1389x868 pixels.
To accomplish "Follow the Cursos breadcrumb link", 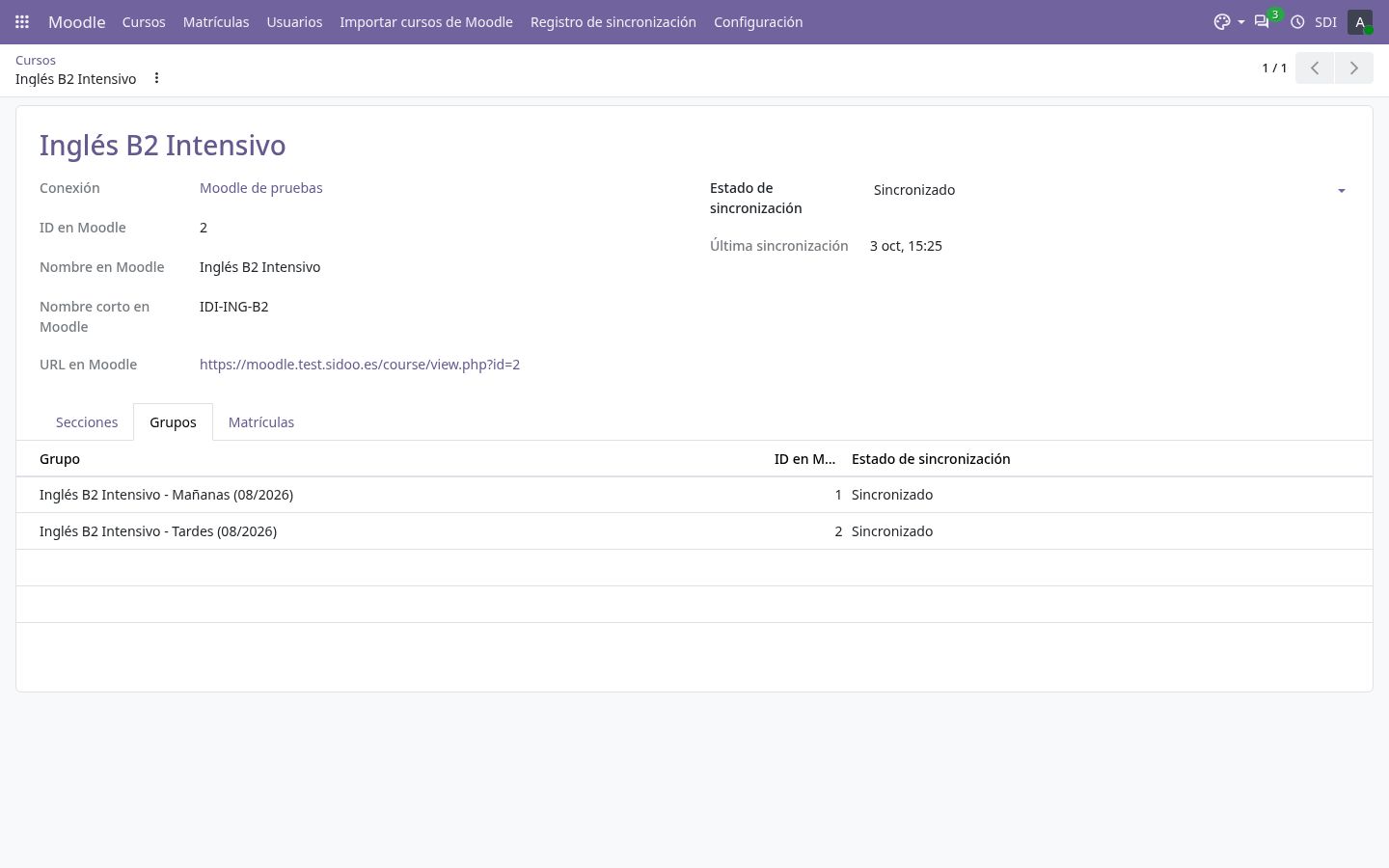I will point(36,60).
